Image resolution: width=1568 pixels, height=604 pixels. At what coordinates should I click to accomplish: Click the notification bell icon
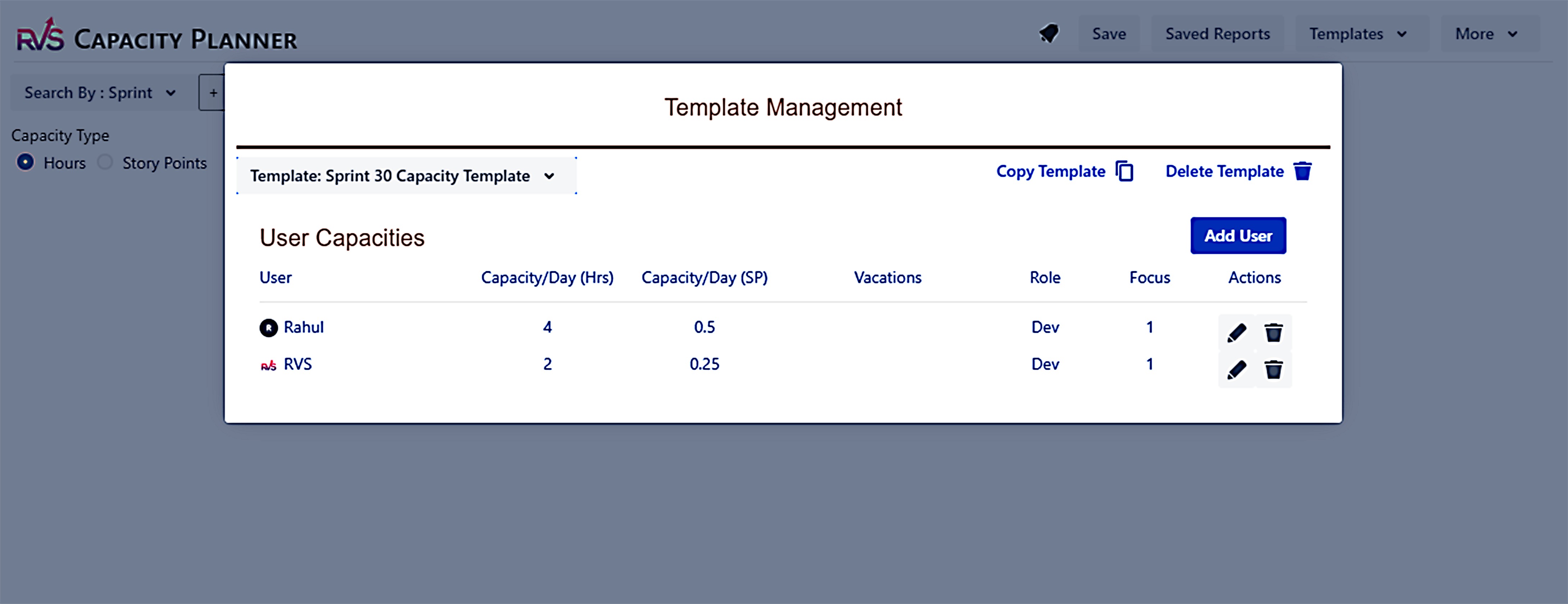pyautogui.click(x=1049, y=33)
